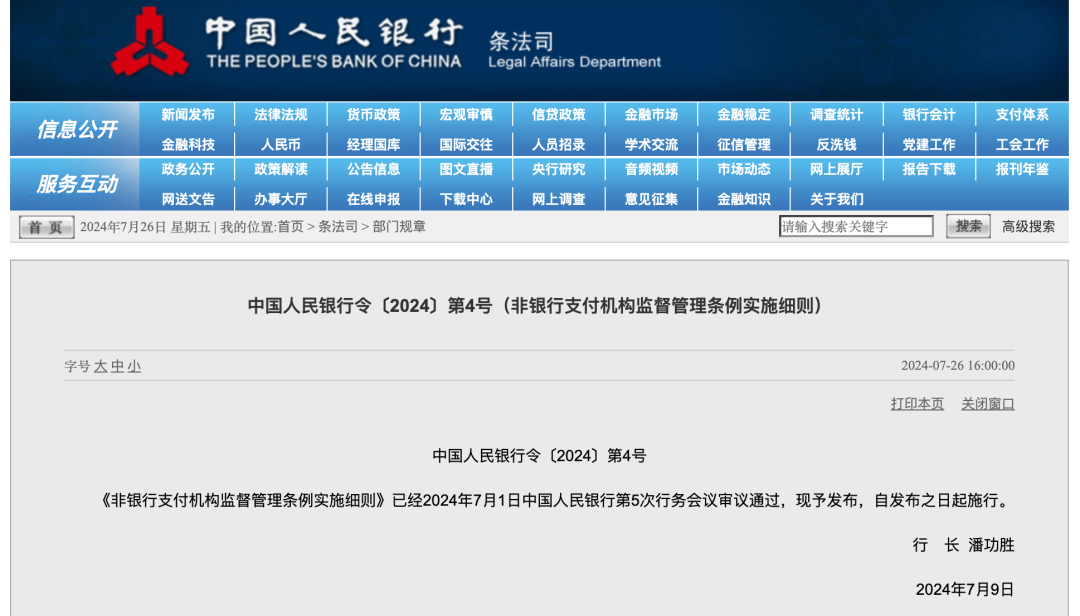Focus the search keyword input field
This screenshot has width=1080, height=616.
pyautogui.click(x=856, y=226)
